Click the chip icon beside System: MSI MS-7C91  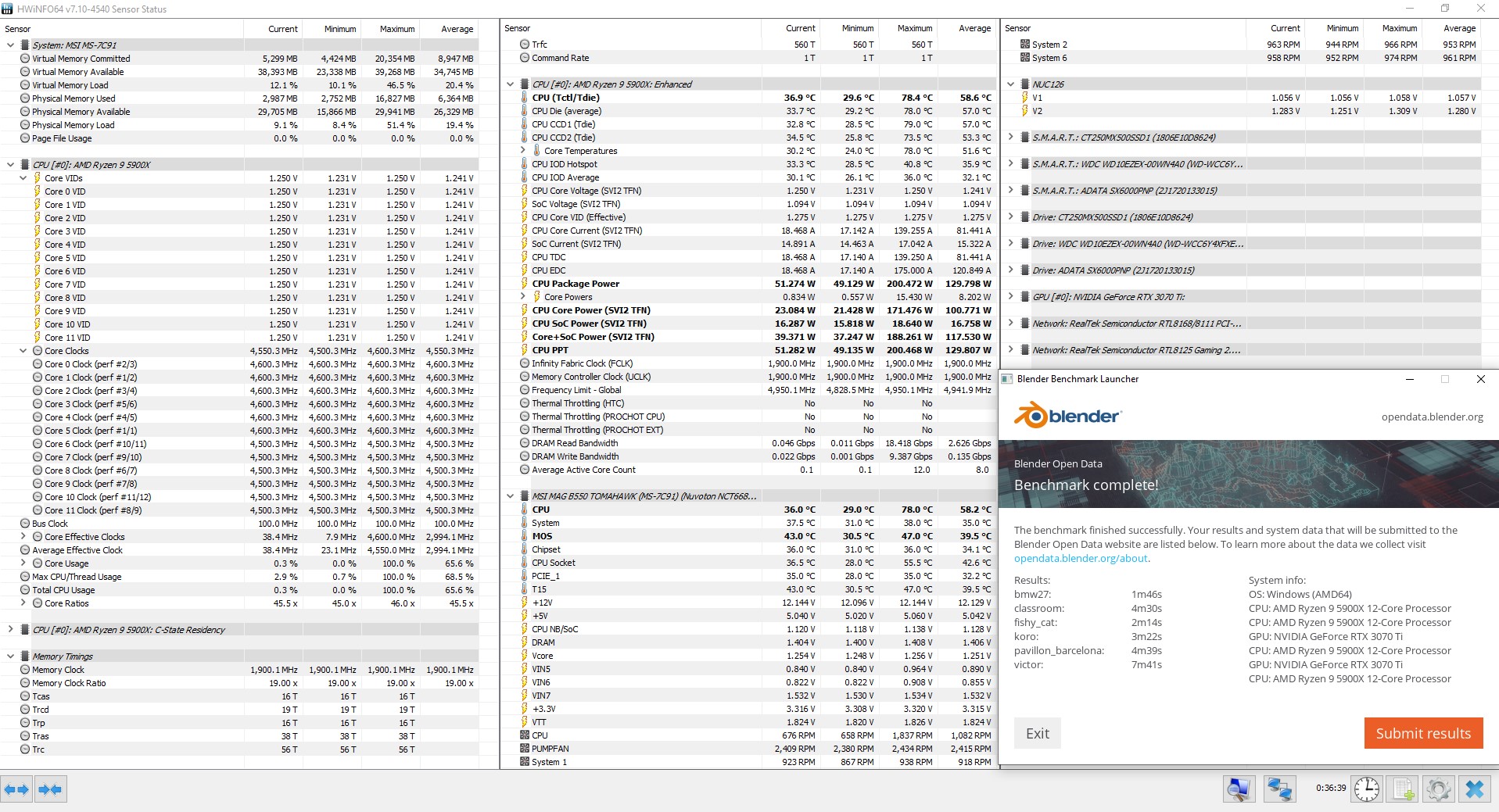pos(24,45)
